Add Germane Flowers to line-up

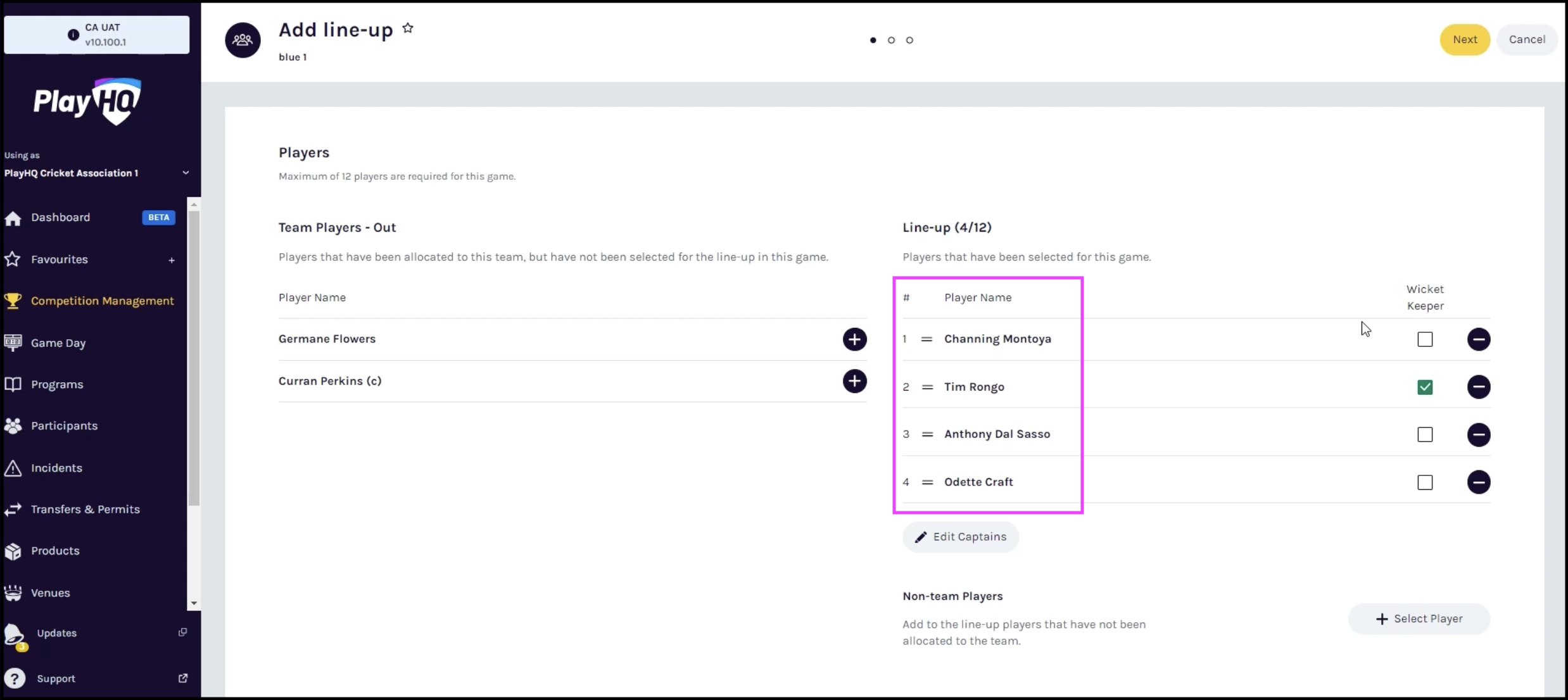854,339
